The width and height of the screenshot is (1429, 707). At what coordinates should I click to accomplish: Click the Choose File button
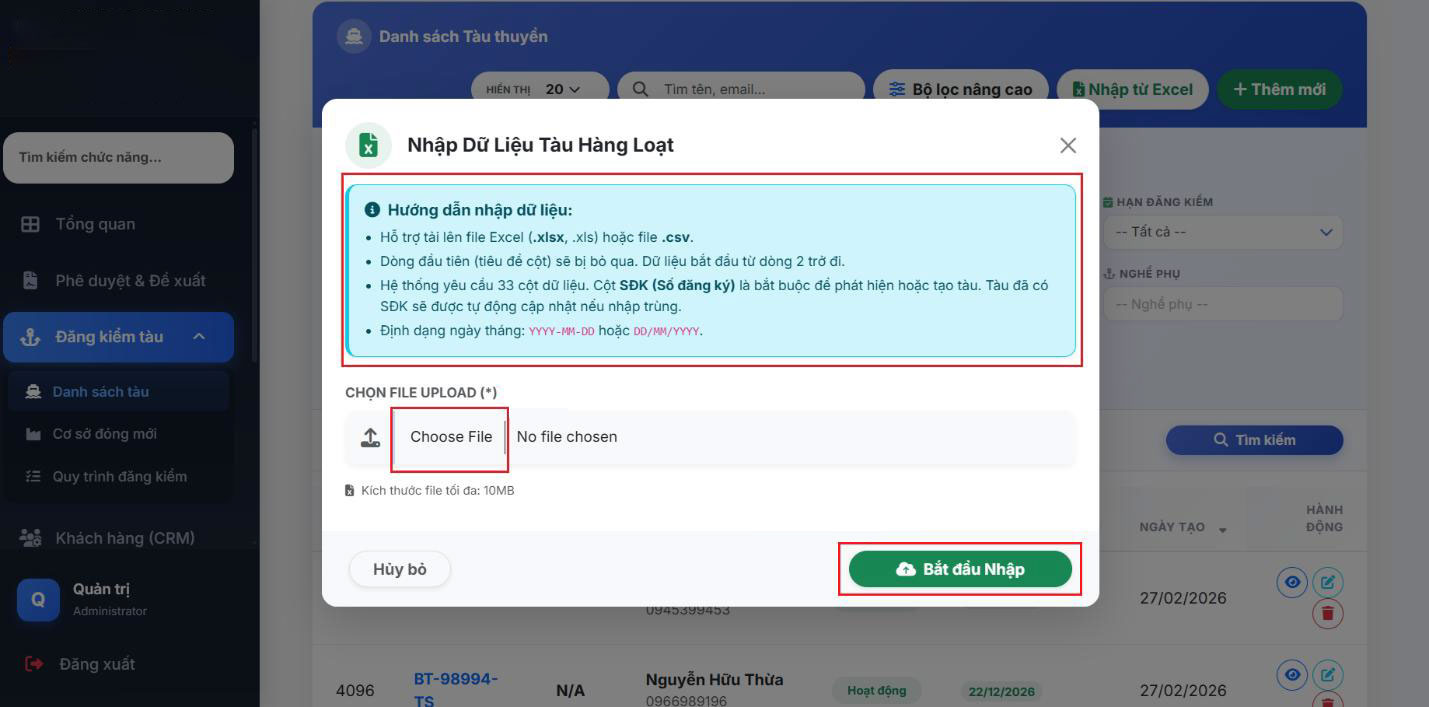click(451, 437)
